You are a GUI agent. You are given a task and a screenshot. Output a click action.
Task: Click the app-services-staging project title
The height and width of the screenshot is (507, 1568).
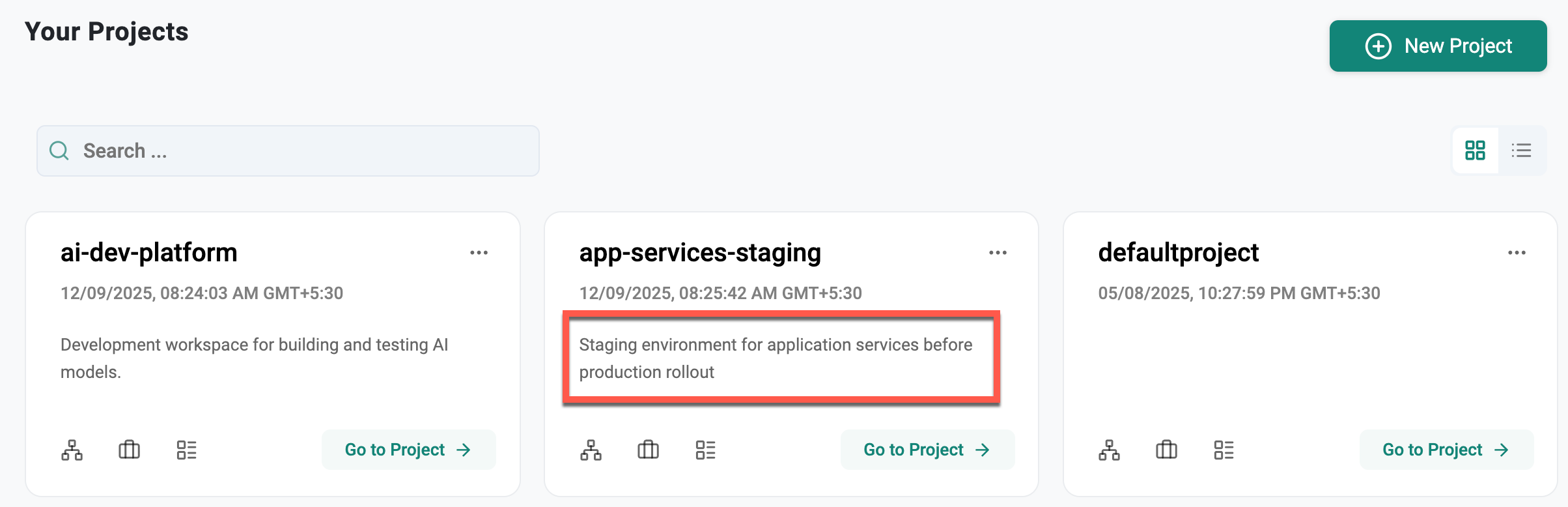(x=700, y=253)
